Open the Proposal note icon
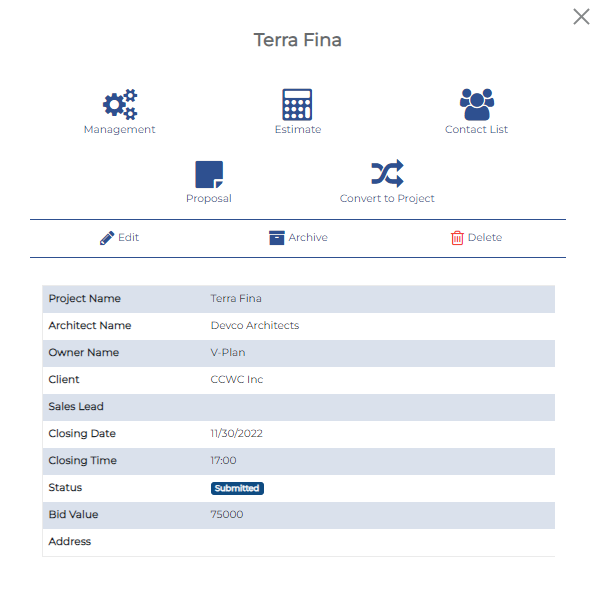 click(209, 174)
